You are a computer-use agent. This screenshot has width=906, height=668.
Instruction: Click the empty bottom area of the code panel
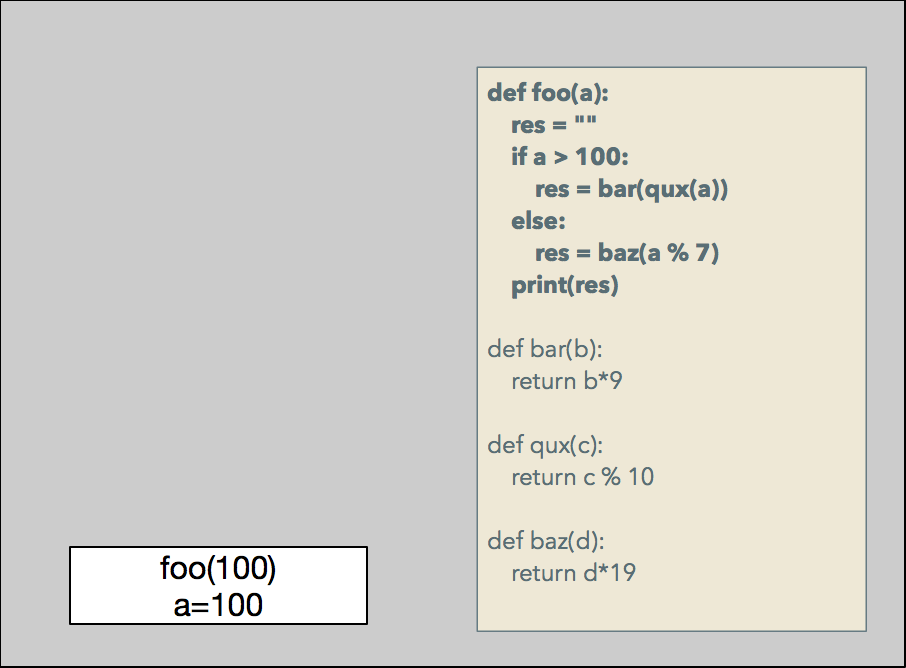coord(670,608)
